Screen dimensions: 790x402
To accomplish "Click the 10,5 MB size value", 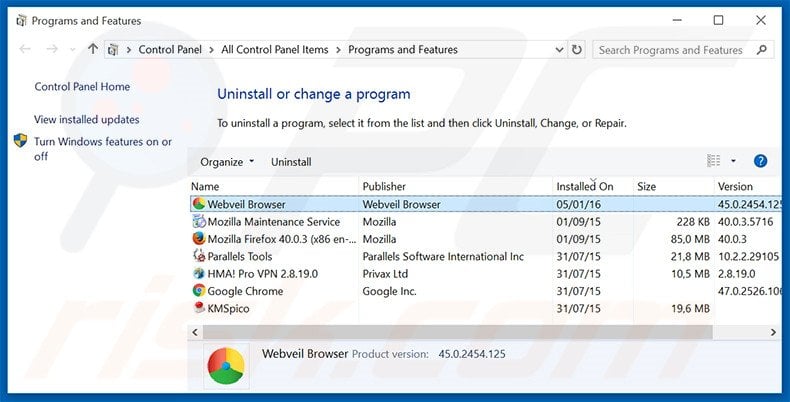I will pos(690,274).
